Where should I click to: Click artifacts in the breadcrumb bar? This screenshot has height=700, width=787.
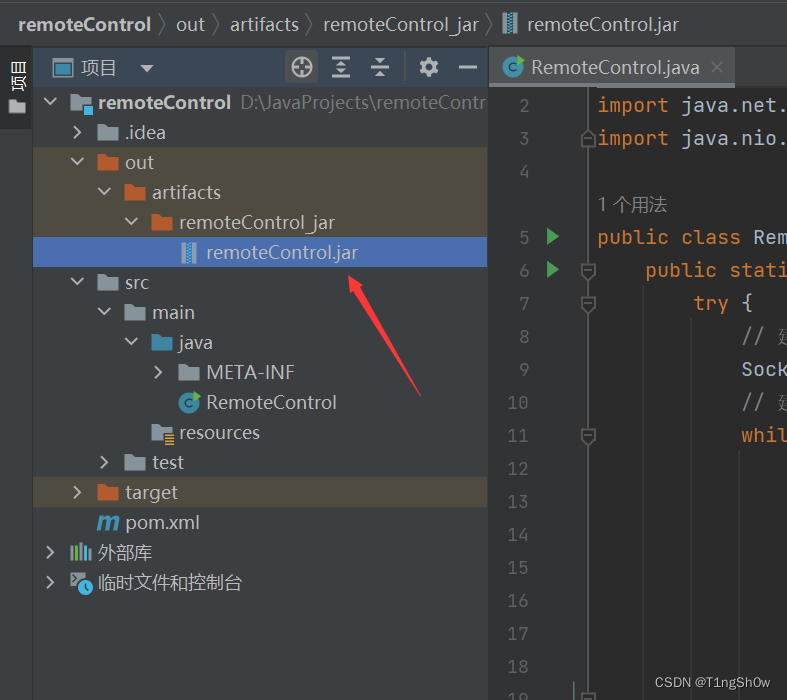click(x=264, y=25)
